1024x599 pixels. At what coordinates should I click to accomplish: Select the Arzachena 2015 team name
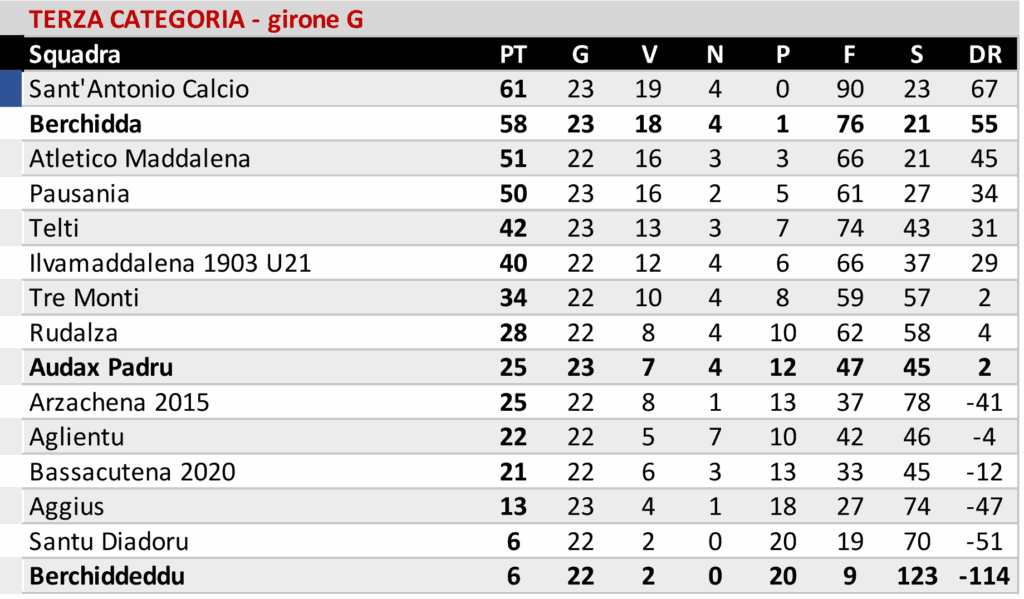coord(119,402)
